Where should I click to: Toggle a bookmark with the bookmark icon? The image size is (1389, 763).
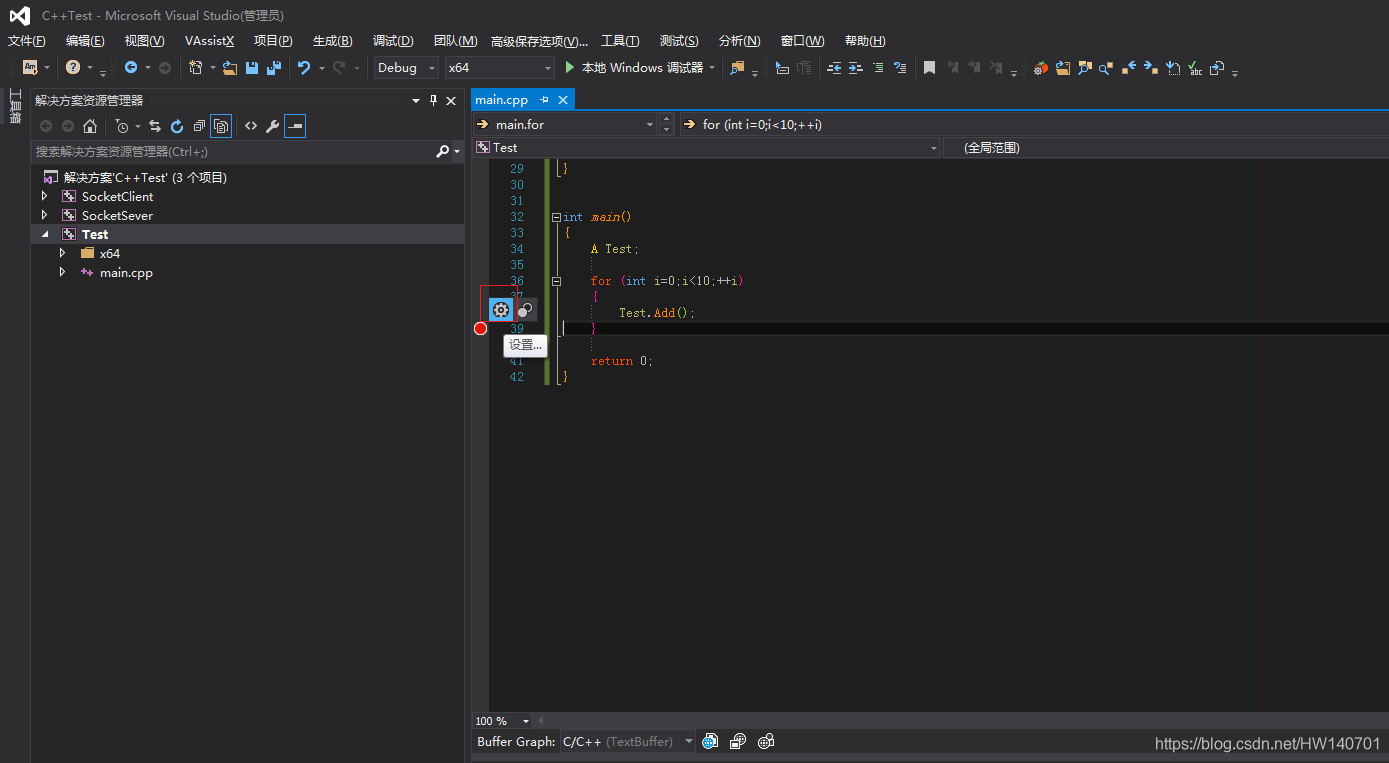929,68
